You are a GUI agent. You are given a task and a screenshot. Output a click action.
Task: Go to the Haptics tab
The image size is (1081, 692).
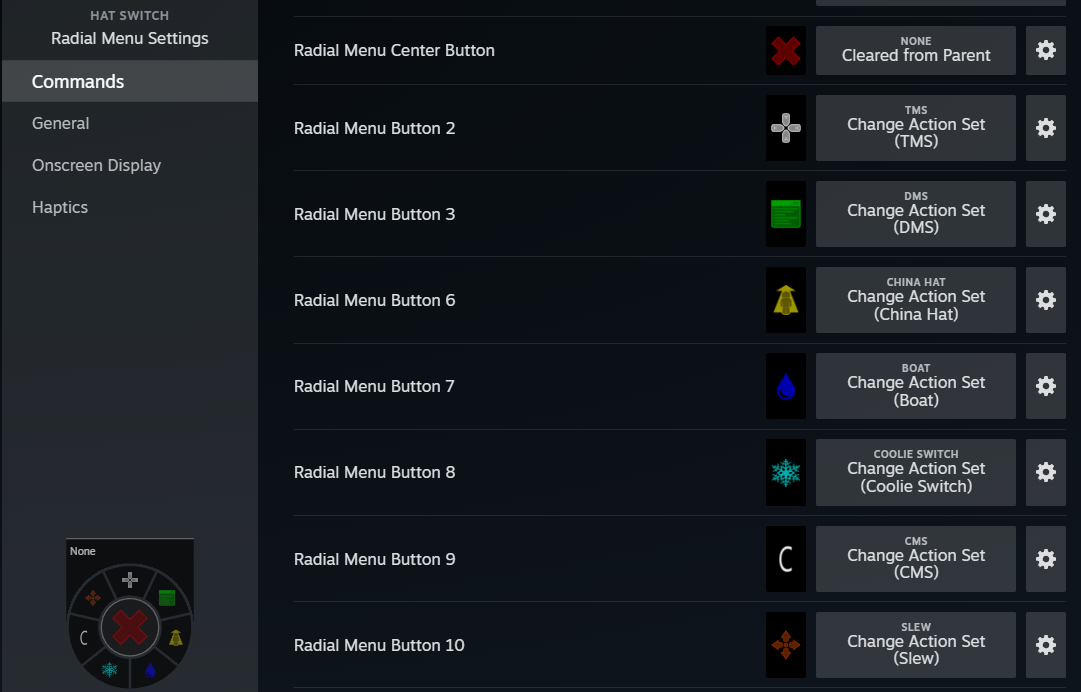pos(60,208)
